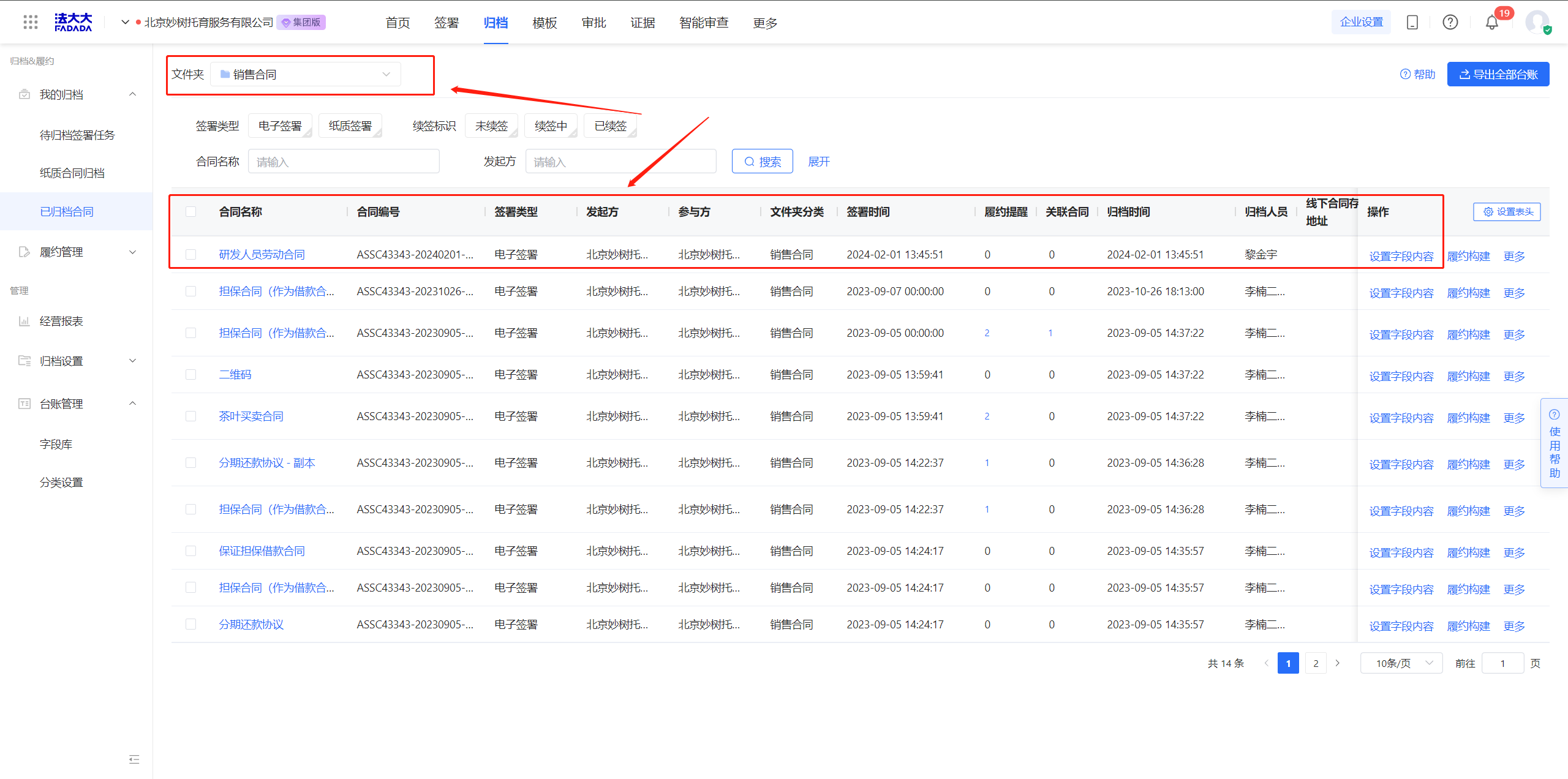Click 展开 to expand more filters
The image size is (1568, 779).
(819, 161)
